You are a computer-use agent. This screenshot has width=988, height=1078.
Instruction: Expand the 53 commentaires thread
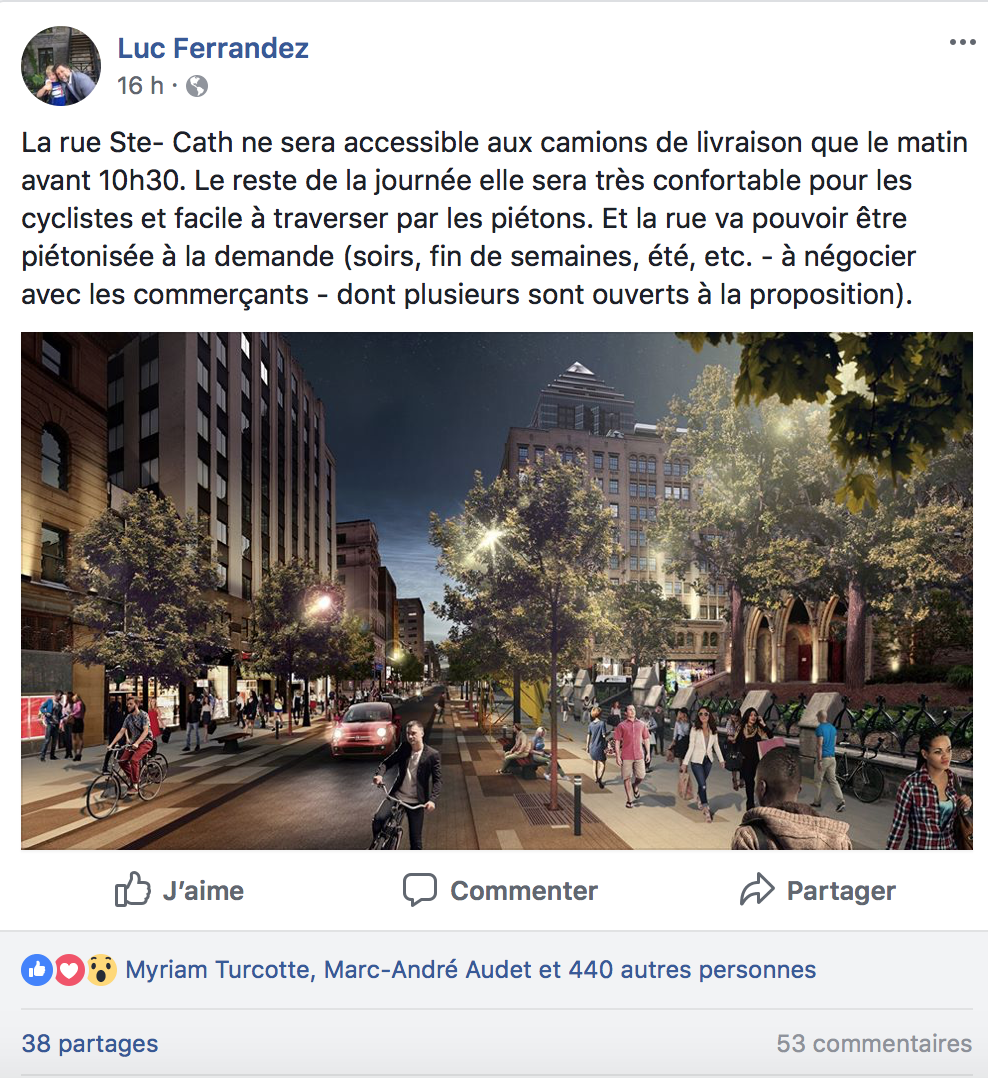click(x=874, y=1043)
